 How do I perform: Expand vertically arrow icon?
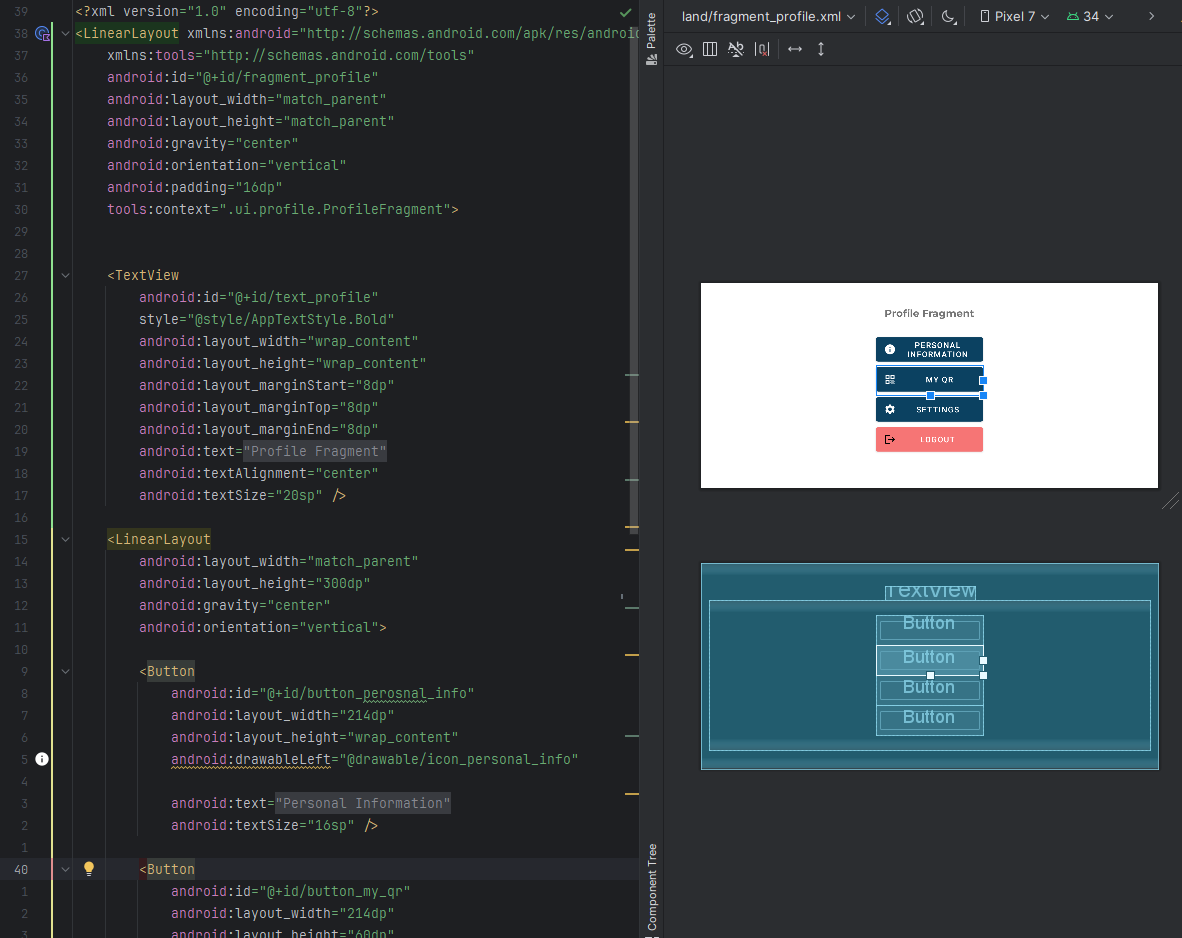821,50
